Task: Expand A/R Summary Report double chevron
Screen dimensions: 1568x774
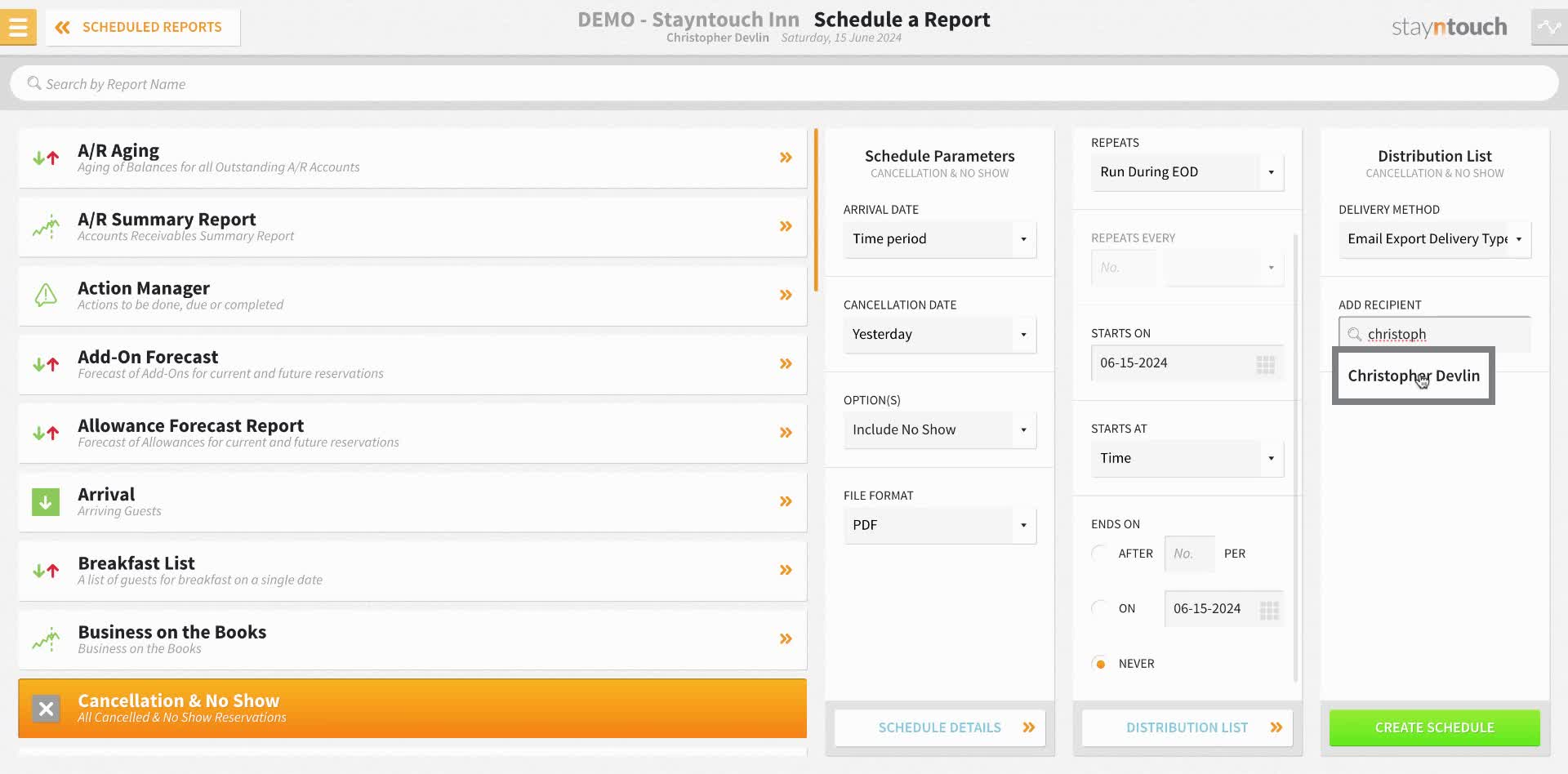Action: [x=786, y=226]
